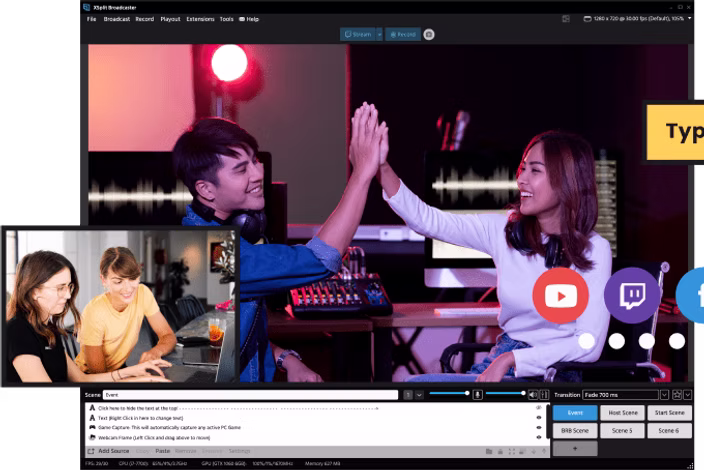Viewport: 704px width, 470px height.
Task: Add a new scene with plus button
Action: coord(575,448)
